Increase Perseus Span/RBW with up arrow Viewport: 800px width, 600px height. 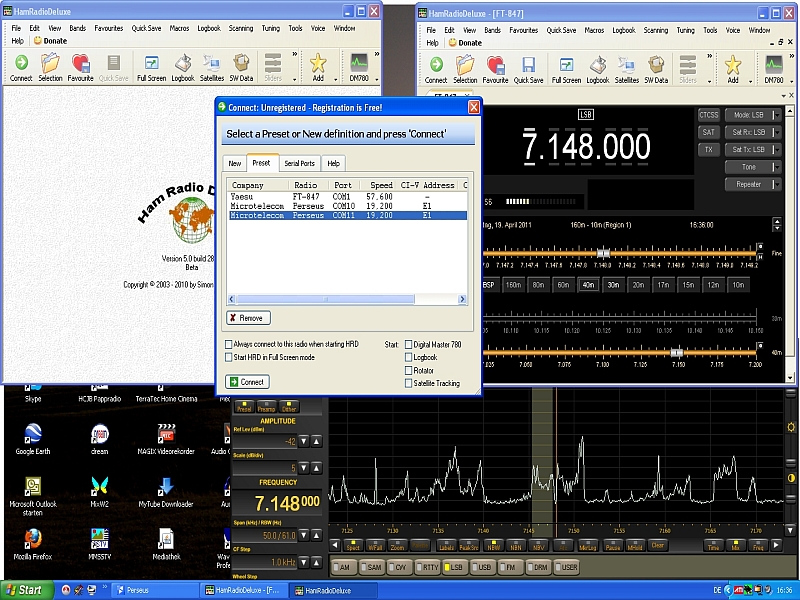click(316, 535)
